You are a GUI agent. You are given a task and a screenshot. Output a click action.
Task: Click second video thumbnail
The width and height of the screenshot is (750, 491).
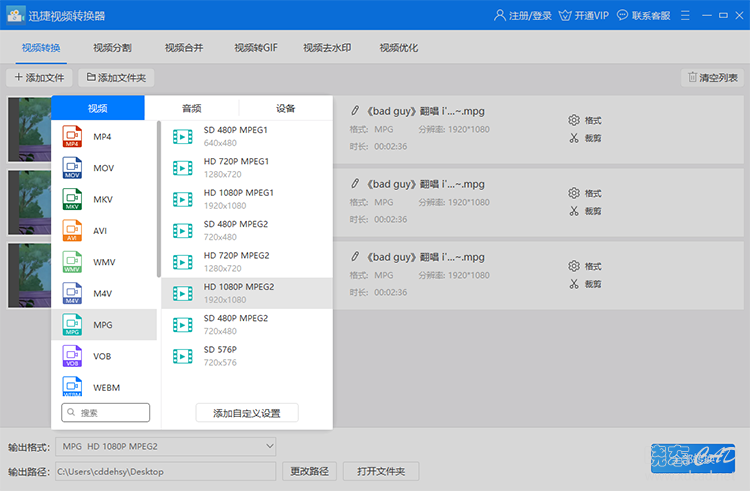[30, 202]
